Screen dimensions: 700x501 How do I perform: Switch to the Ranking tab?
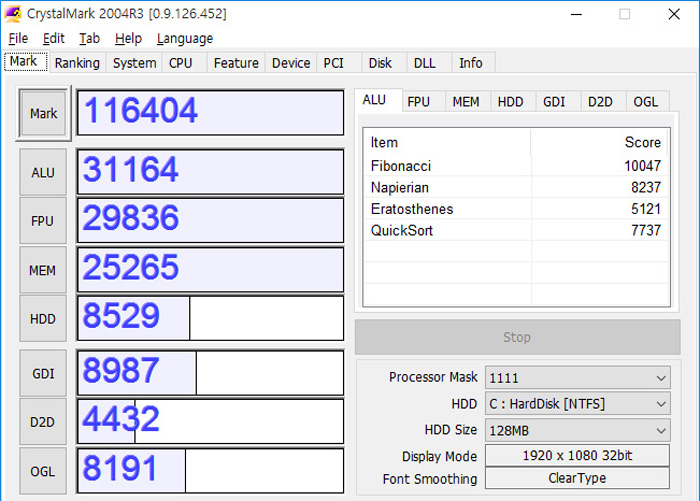click(x=77, y=63)
